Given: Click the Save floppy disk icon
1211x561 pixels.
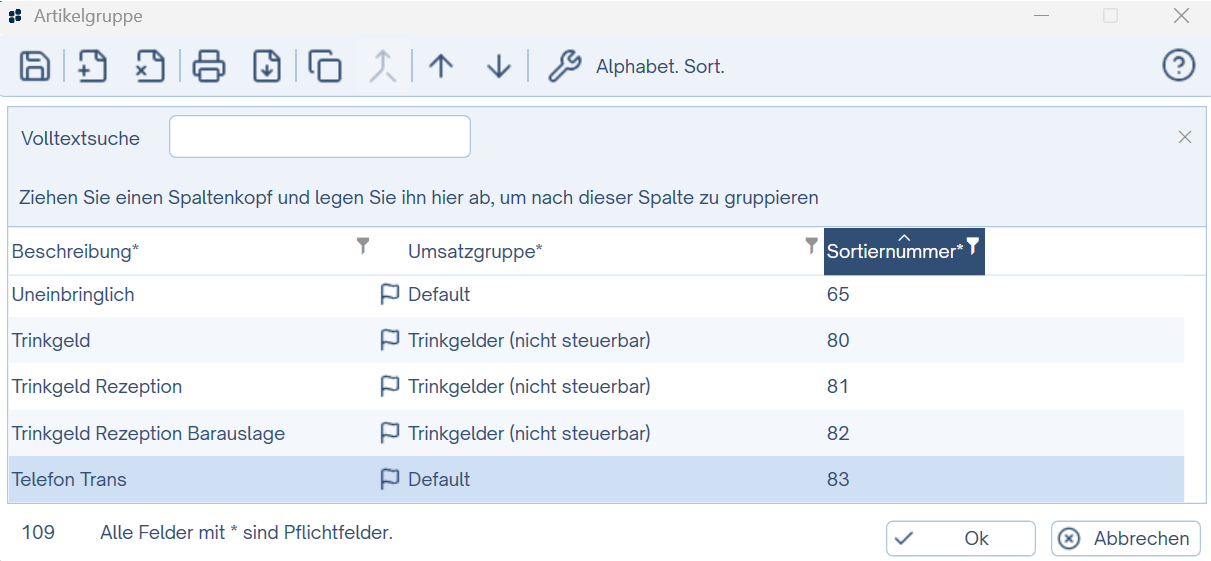Looking at the screenshot, I should [35, 67].
